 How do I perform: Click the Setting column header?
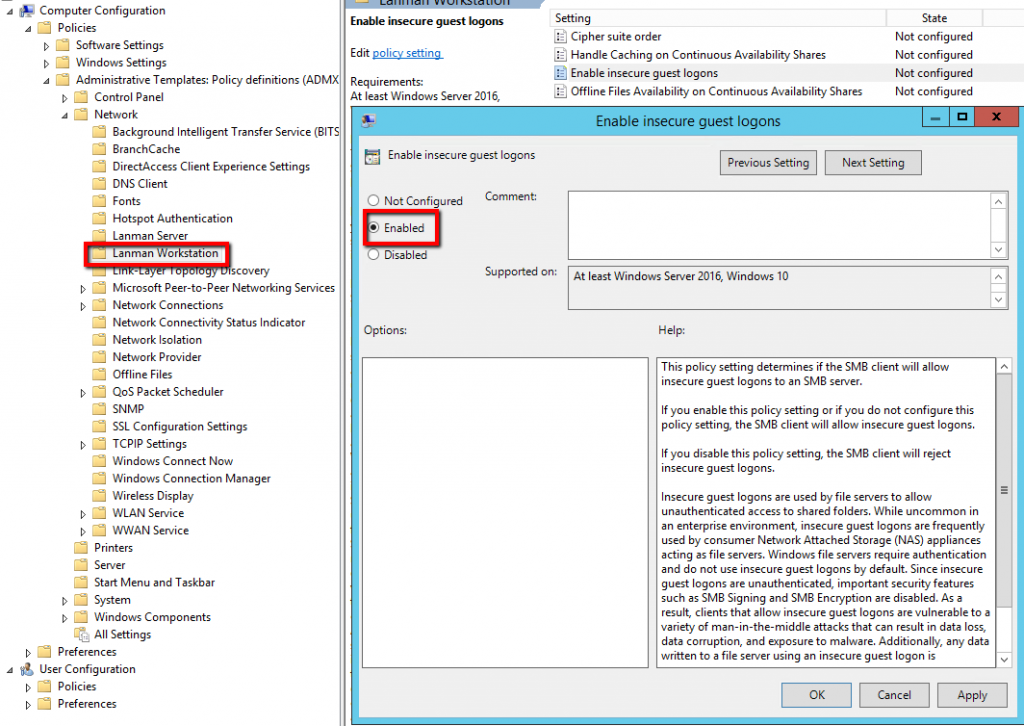tap(718, 18)
